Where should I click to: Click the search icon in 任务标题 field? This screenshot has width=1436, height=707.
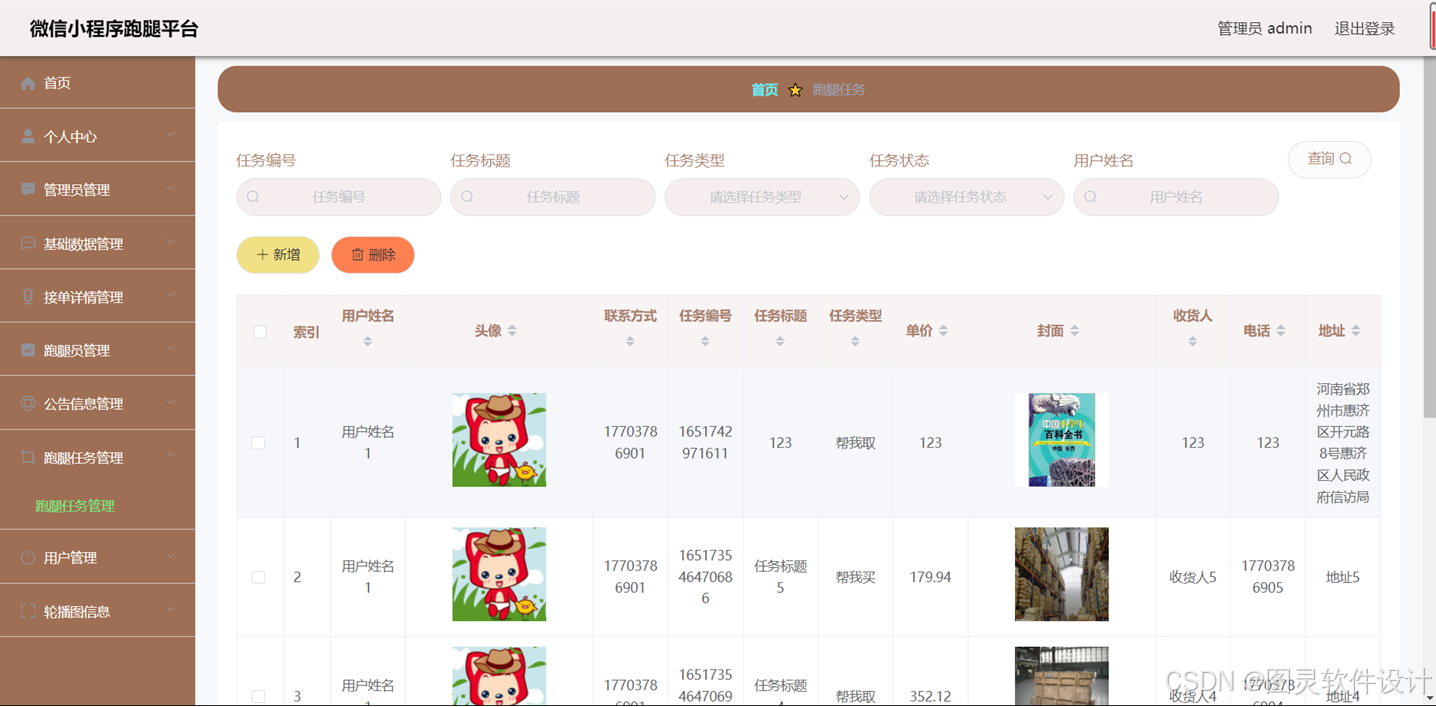pos(467,197)
